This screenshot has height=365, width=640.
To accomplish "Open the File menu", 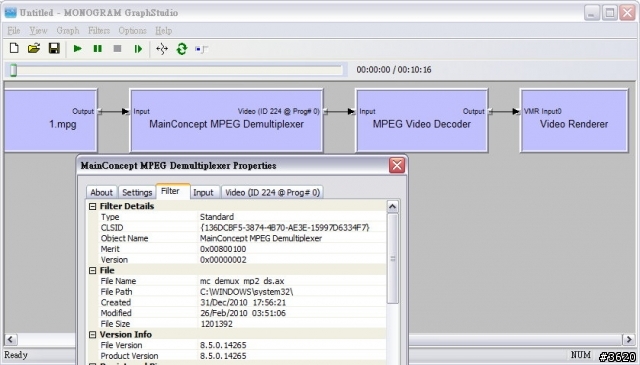I will pos(13,31).
